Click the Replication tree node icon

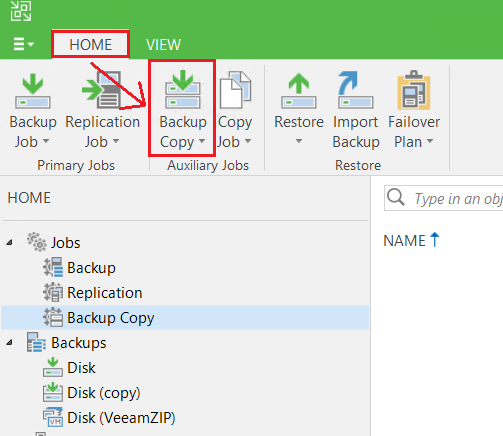[53, 292]
